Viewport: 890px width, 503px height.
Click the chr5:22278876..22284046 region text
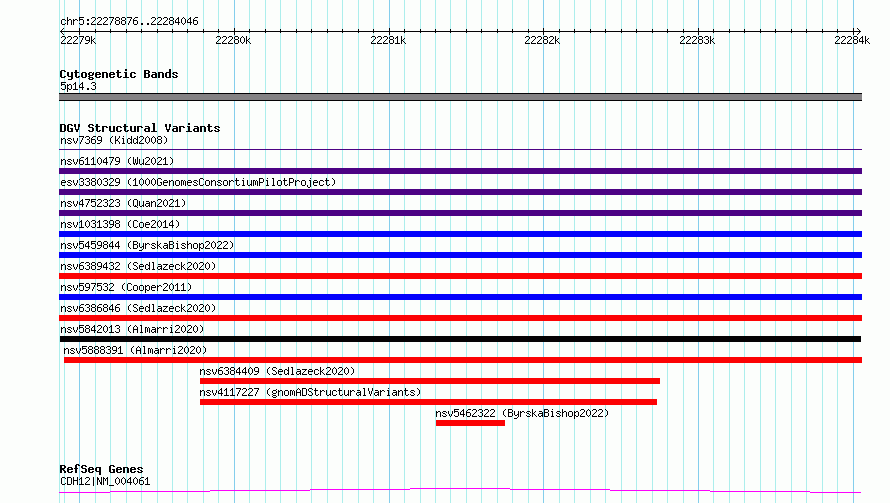tap(129, 22)
